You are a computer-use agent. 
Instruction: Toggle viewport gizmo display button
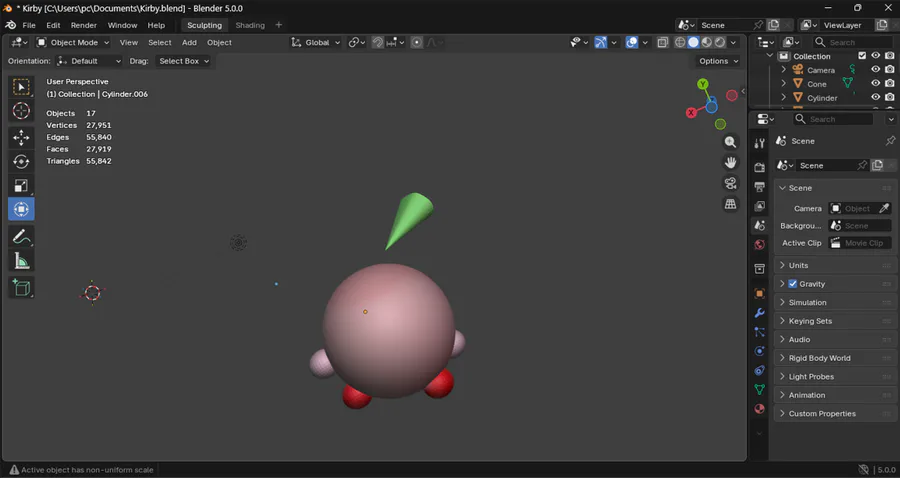(x=600, y=42)
